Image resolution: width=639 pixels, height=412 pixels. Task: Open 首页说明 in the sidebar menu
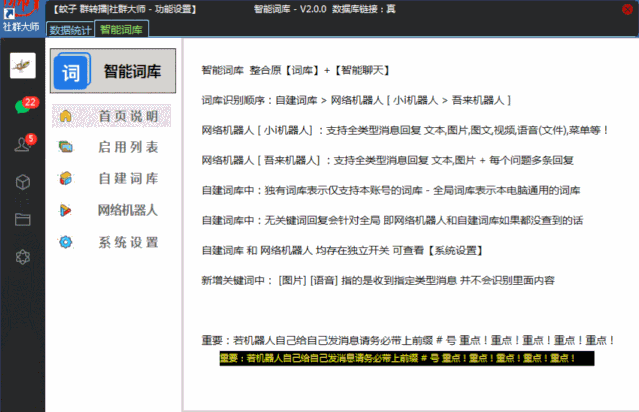coord(112,116)
